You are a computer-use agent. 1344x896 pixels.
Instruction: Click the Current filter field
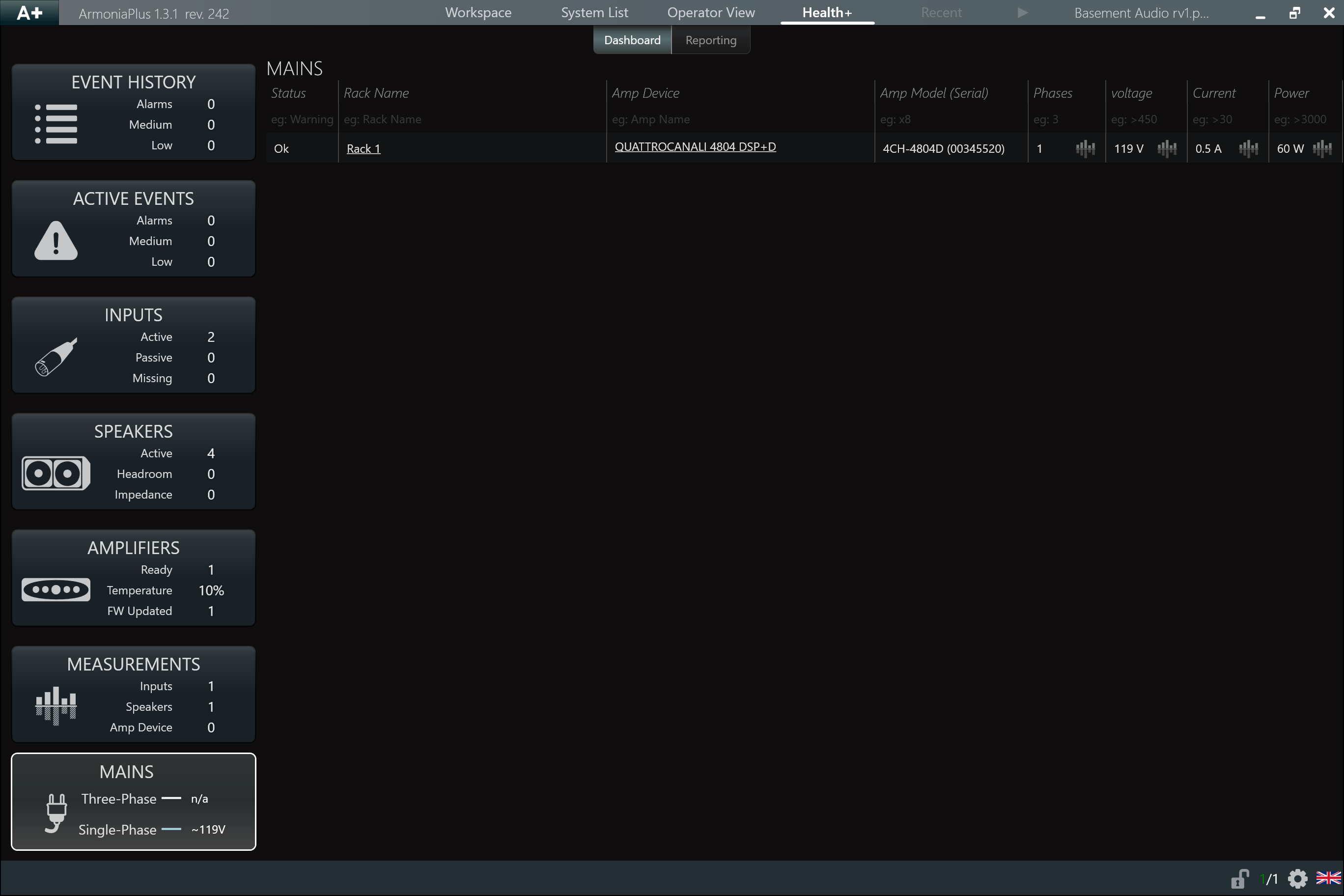coord(1228,119)
